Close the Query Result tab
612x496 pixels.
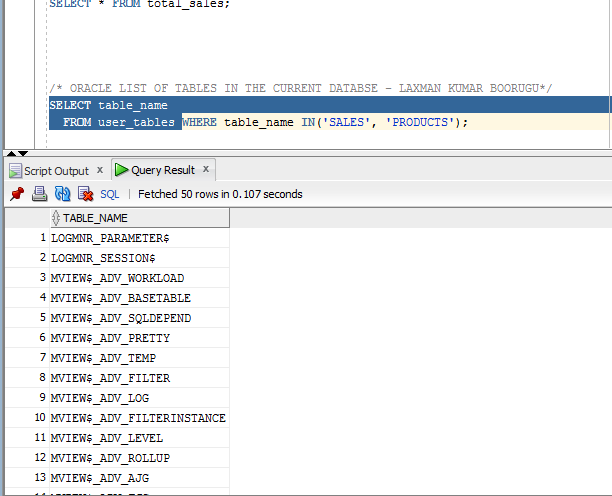point(206,169)
